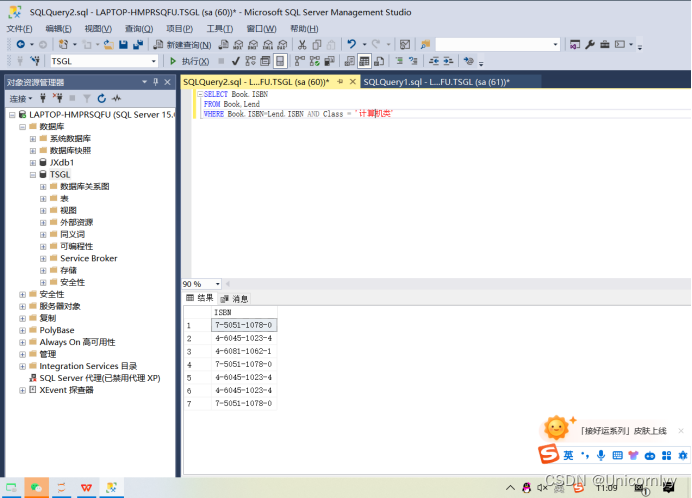Click the Object Explorer refresh icon
The image size is (692, 498).
[102, 98]
